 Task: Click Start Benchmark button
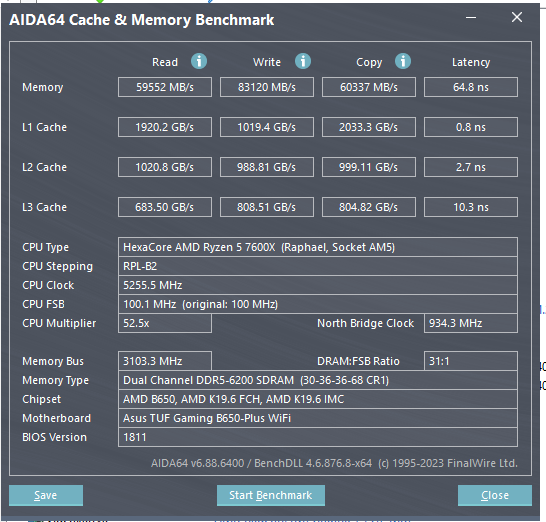pyautogui.click(x=271, y=495)
